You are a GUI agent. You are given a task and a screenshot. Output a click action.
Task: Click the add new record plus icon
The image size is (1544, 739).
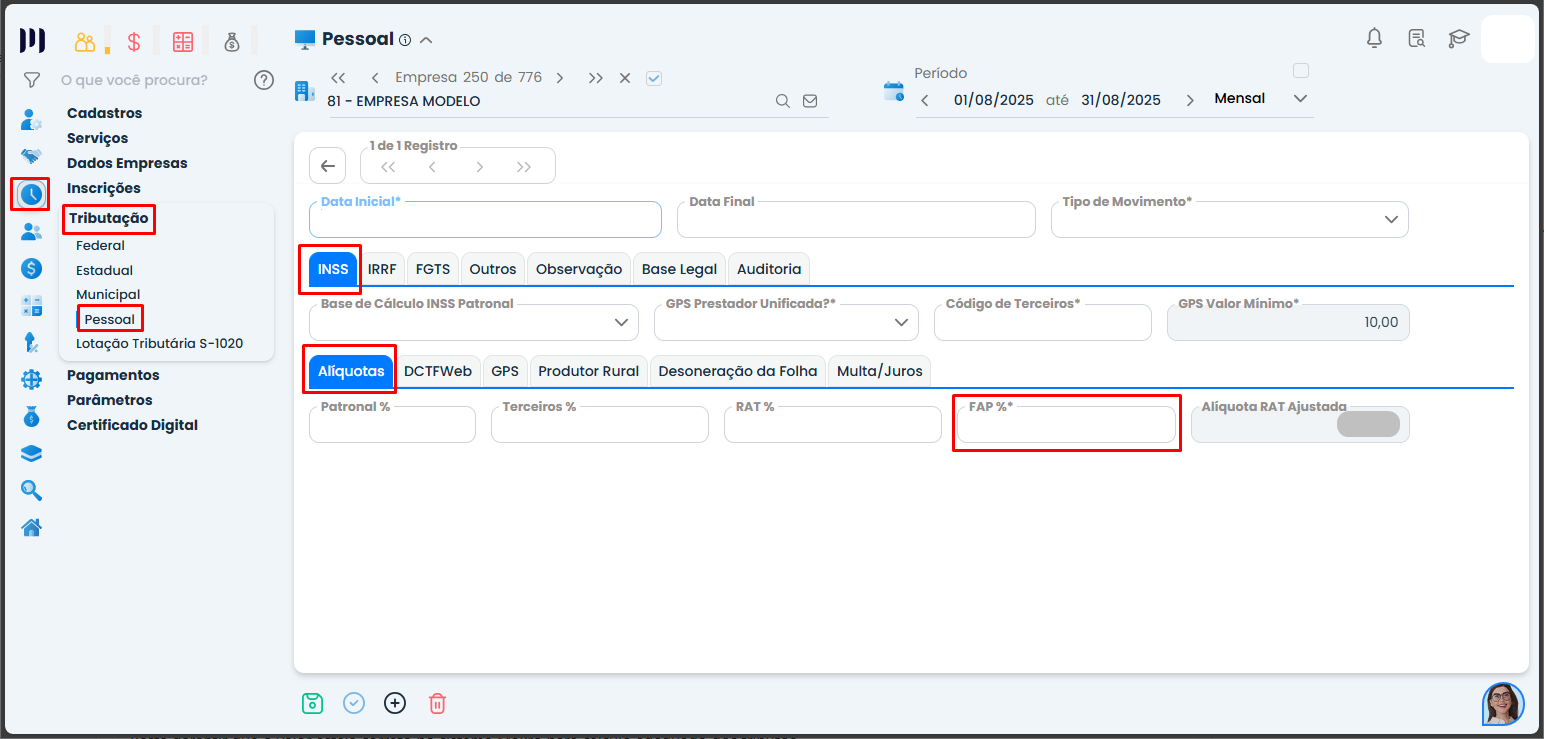[395, 703]
